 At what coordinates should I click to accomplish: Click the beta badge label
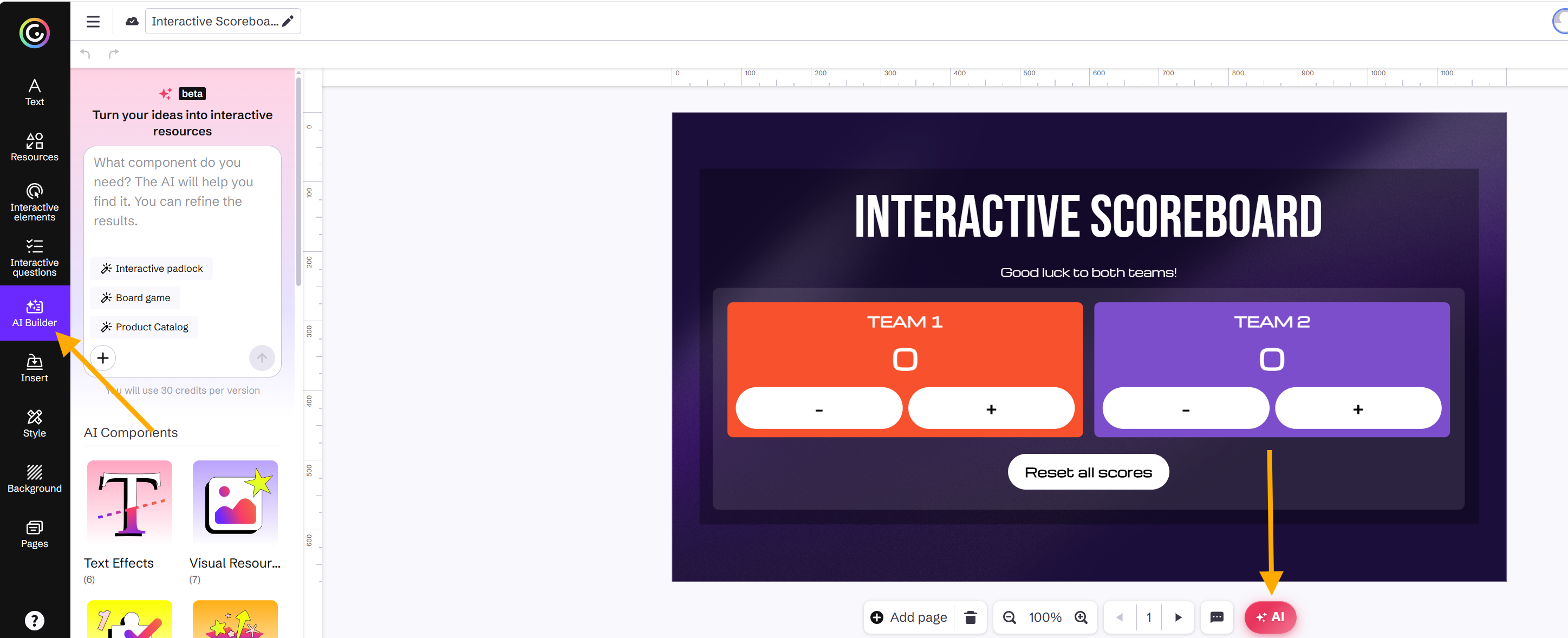(x=192, y=94)
